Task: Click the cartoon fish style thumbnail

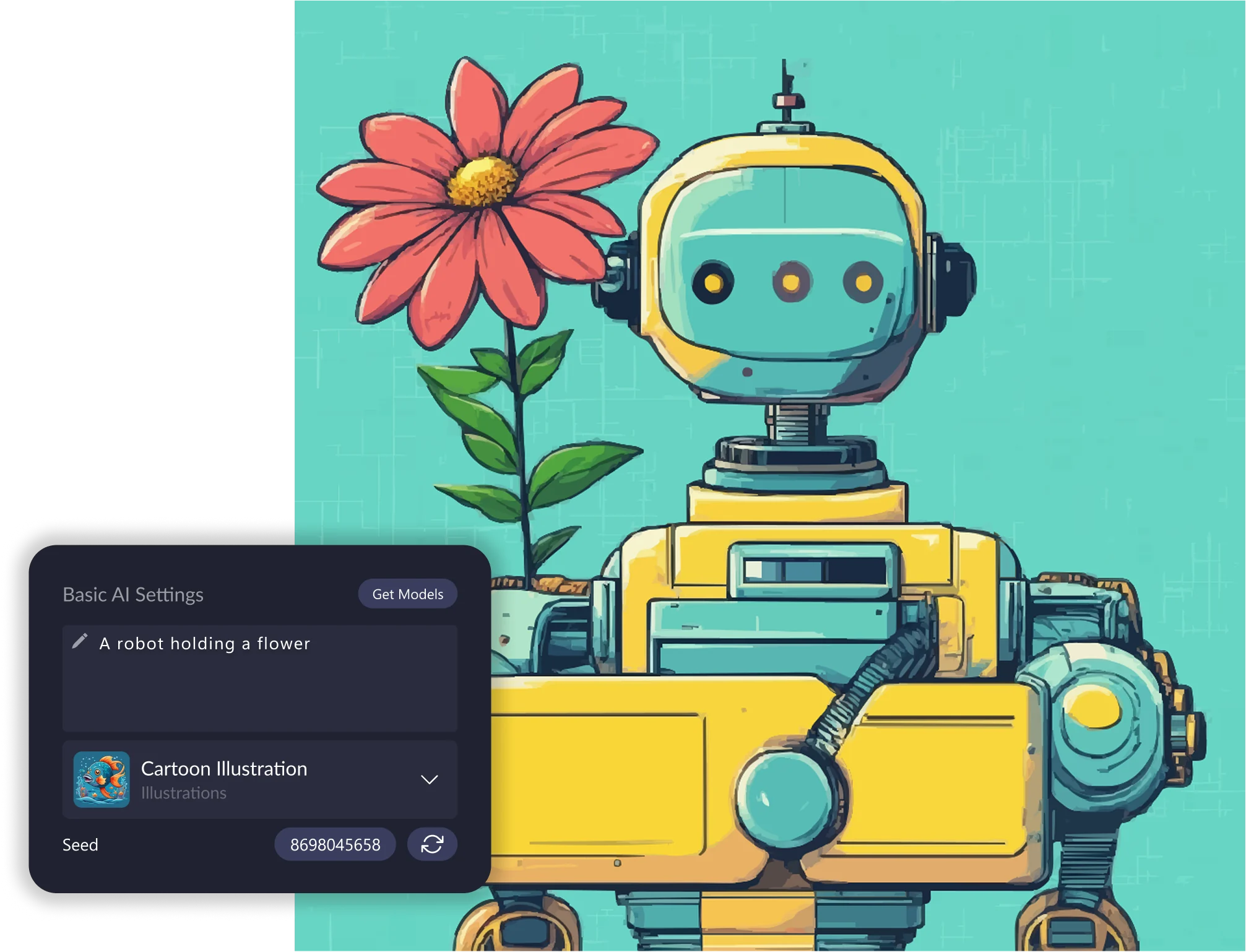Action: click(x=102, y=779)
